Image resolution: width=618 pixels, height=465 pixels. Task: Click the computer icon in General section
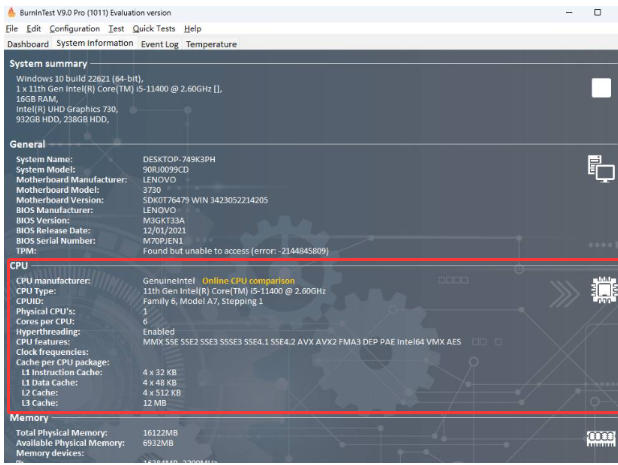pos(600,171)
